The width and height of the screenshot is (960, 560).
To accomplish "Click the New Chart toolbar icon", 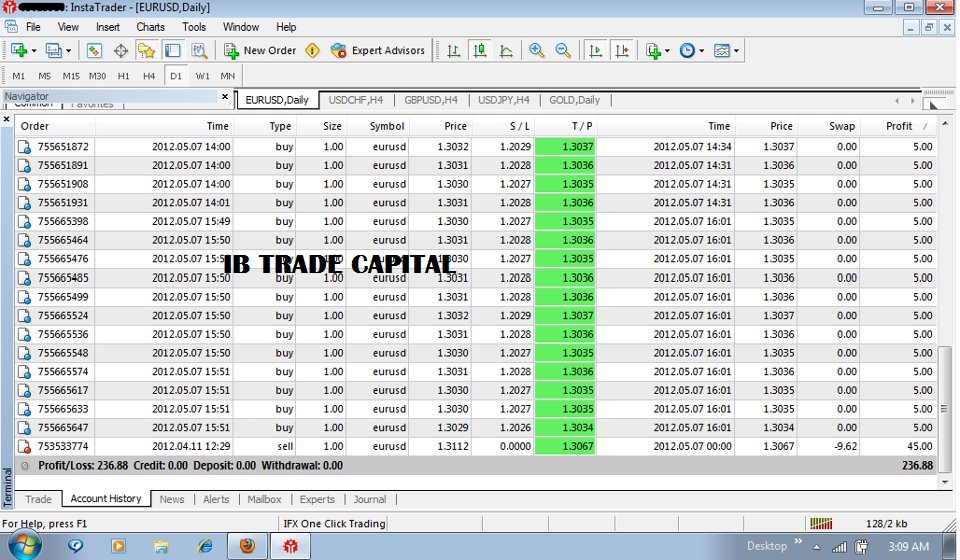I will pyautogui.click(x=19, y=51).
